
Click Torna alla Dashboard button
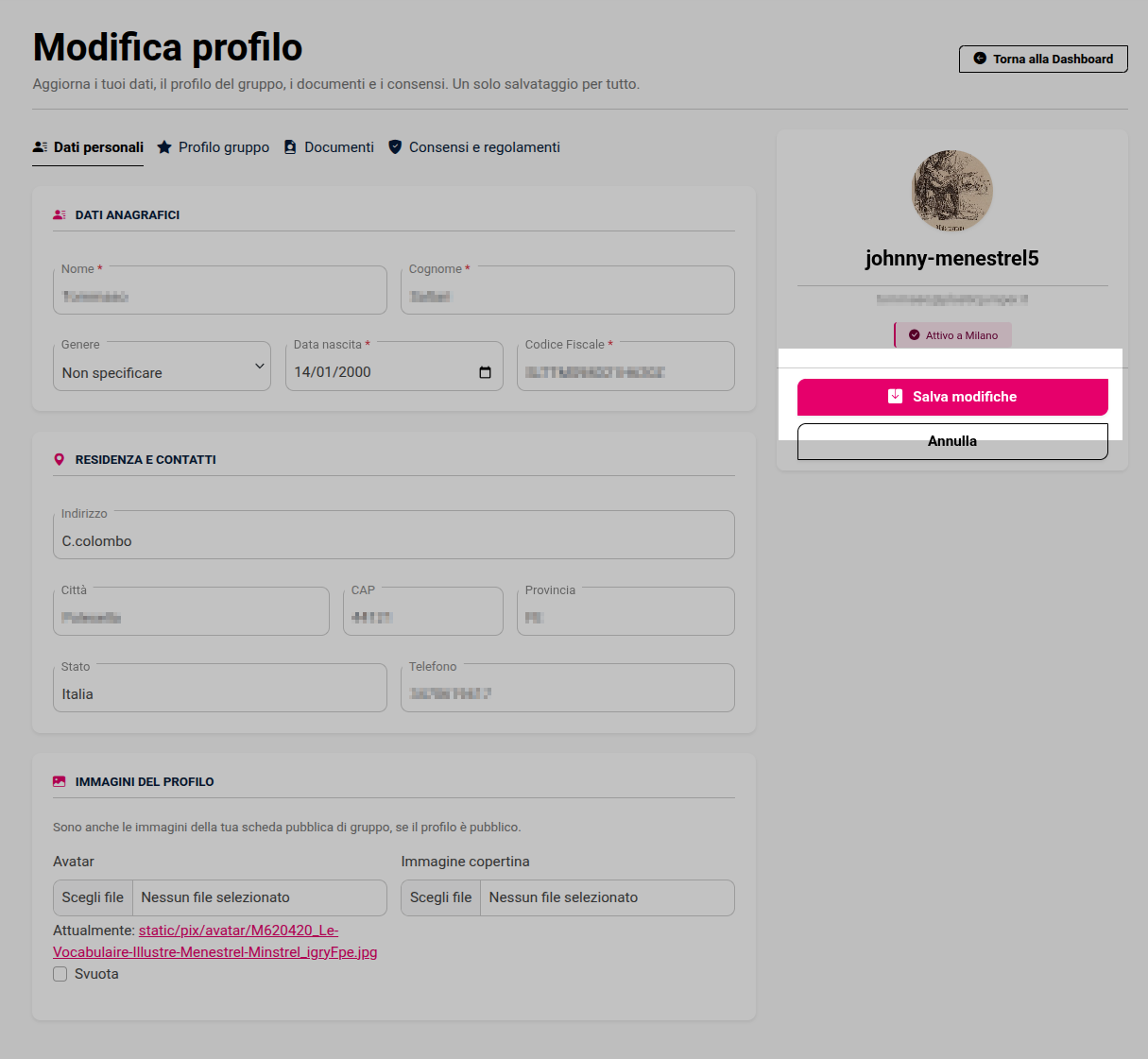(x=1043, y=59)
